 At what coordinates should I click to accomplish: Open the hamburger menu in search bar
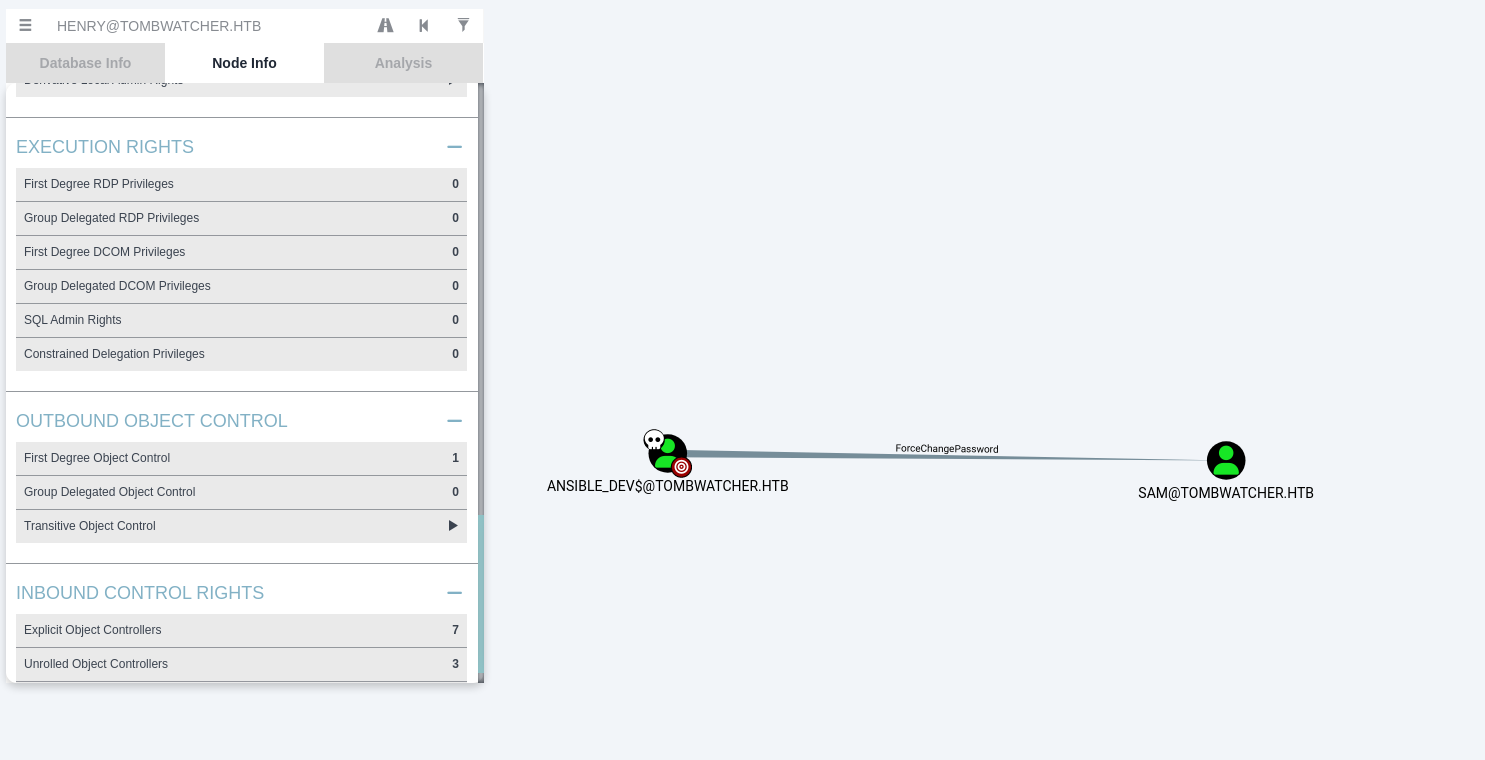[25, 25]
